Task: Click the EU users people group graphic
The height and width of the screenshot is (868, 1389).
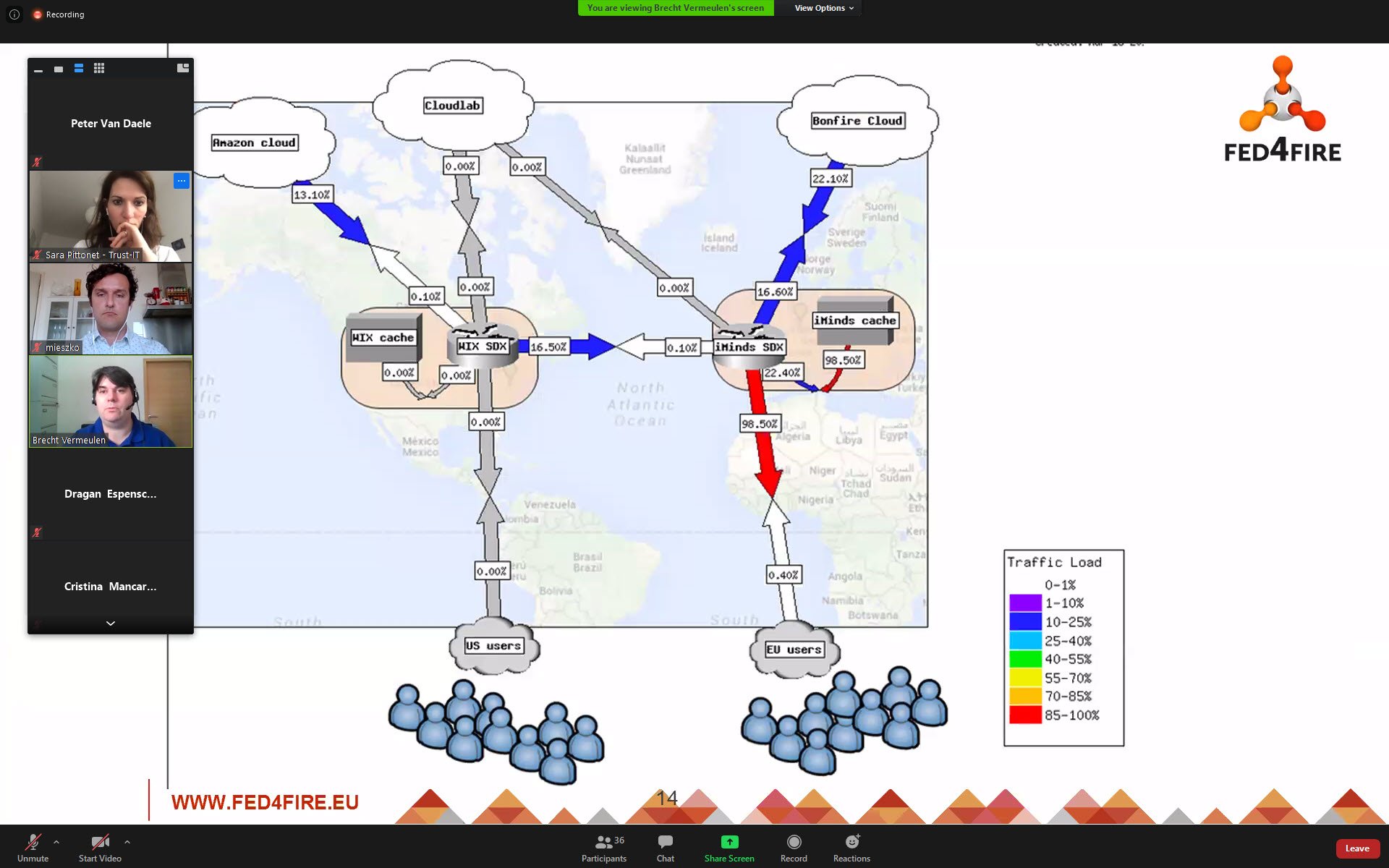Action: [844, 720]
